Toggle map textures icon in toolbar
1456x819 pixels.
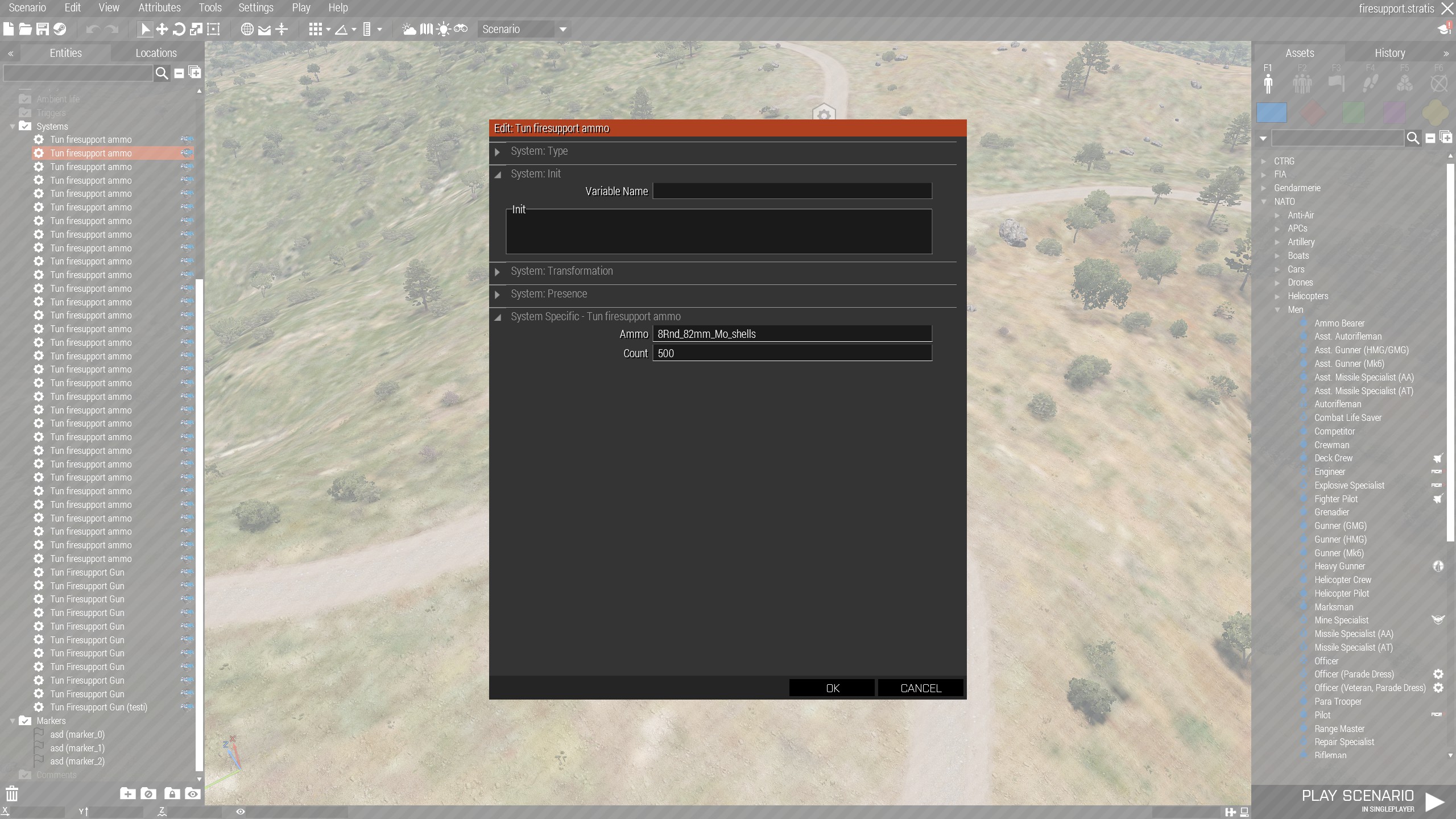pos(427,29)
